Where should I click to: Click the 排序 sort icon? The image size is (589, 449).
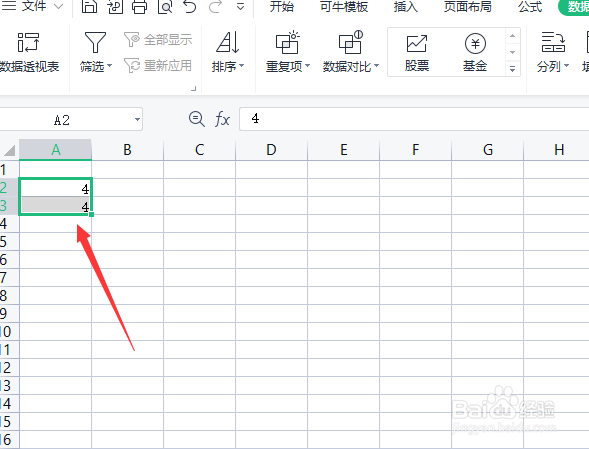click(228, 42)
